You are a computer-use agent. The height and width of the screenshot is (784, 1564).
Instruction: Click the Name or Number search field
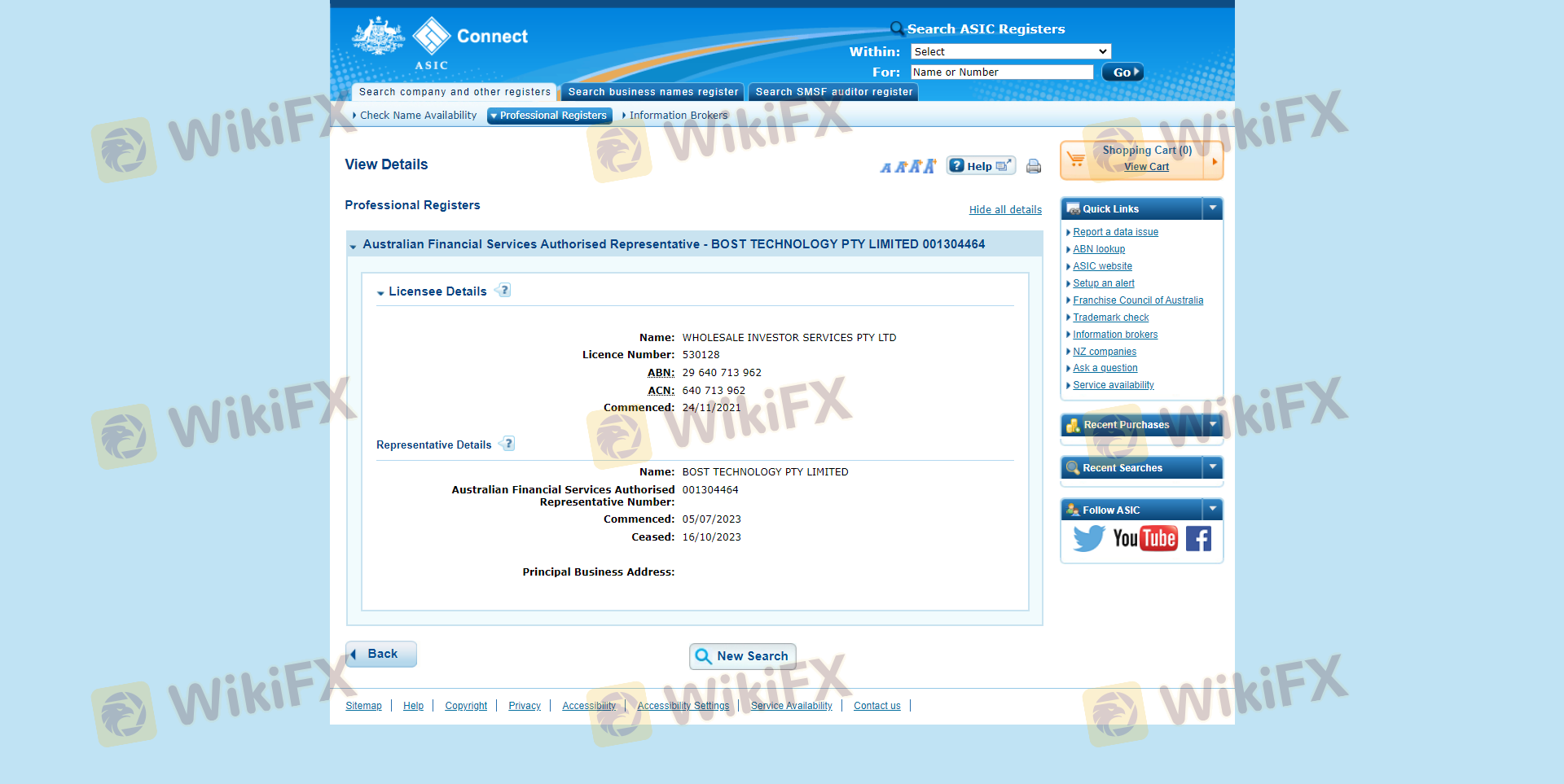pos(1001,72)
